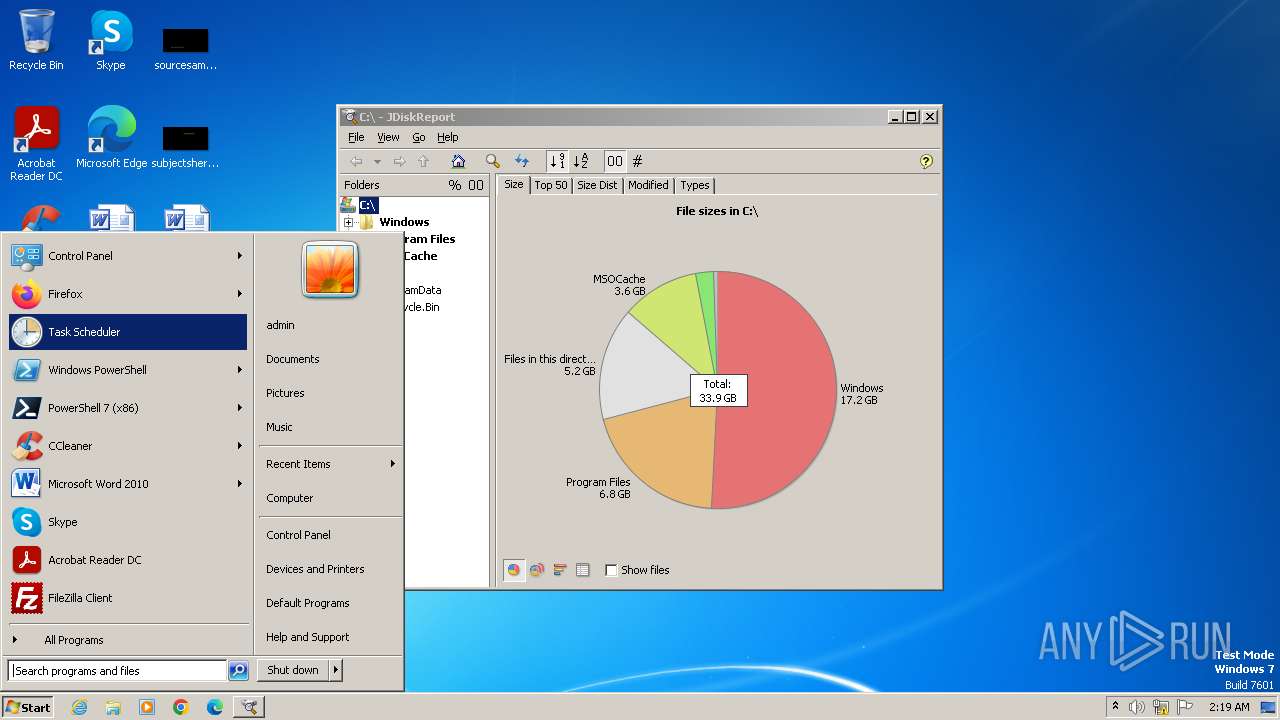Click the yellow Help question mark icon

tap(926, 161)
